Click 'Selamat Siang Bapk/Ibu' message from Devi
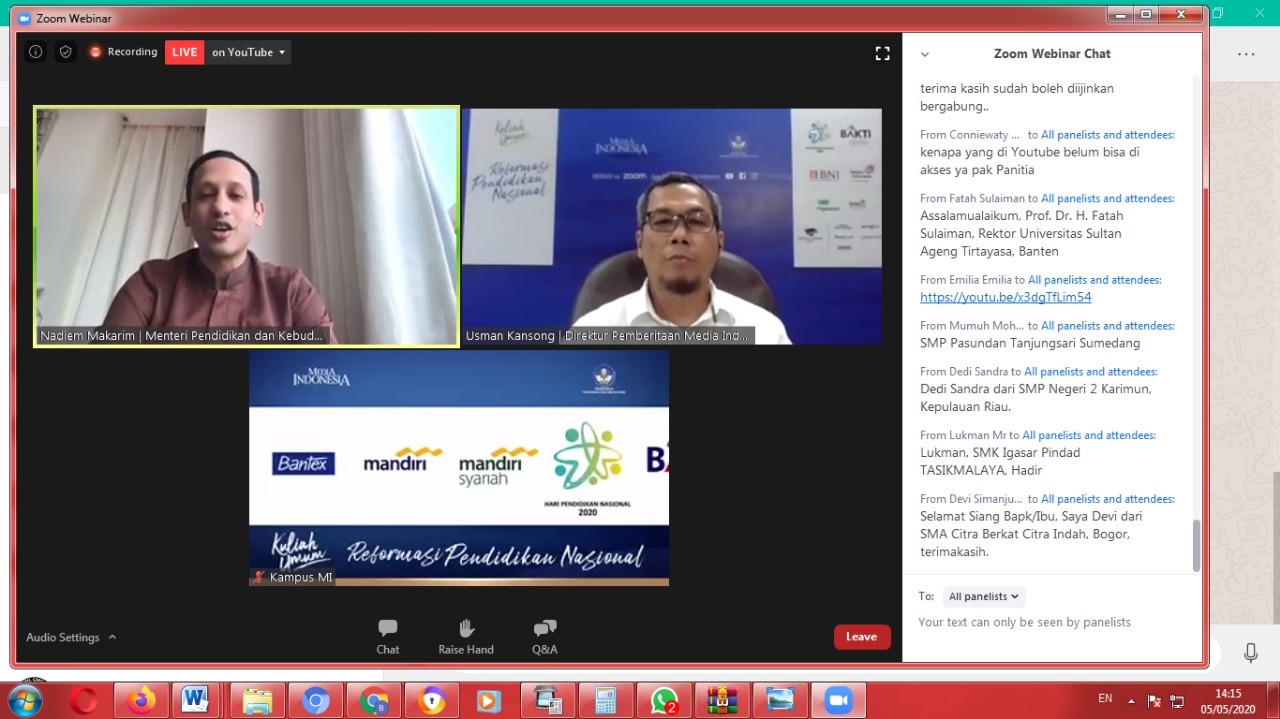 [1031, 534]
